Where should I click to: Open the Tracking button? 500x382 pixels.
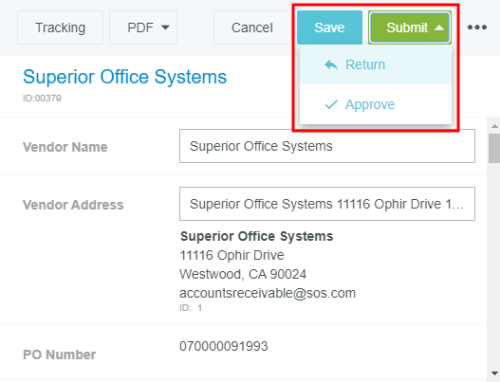coord(60,27)
